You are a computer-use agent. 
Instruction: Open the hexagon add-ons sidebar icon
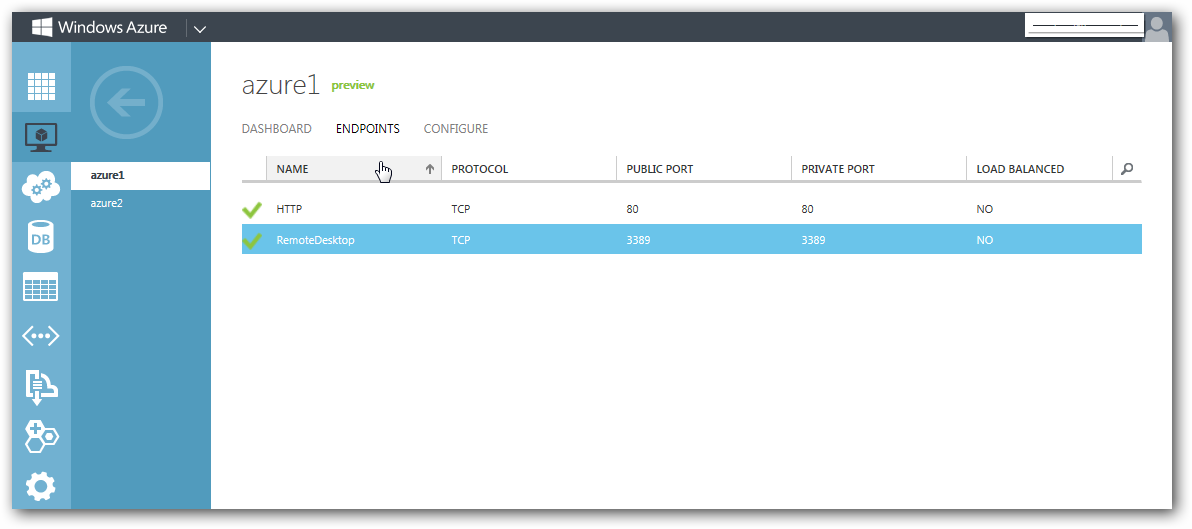(x=42, y=436)
